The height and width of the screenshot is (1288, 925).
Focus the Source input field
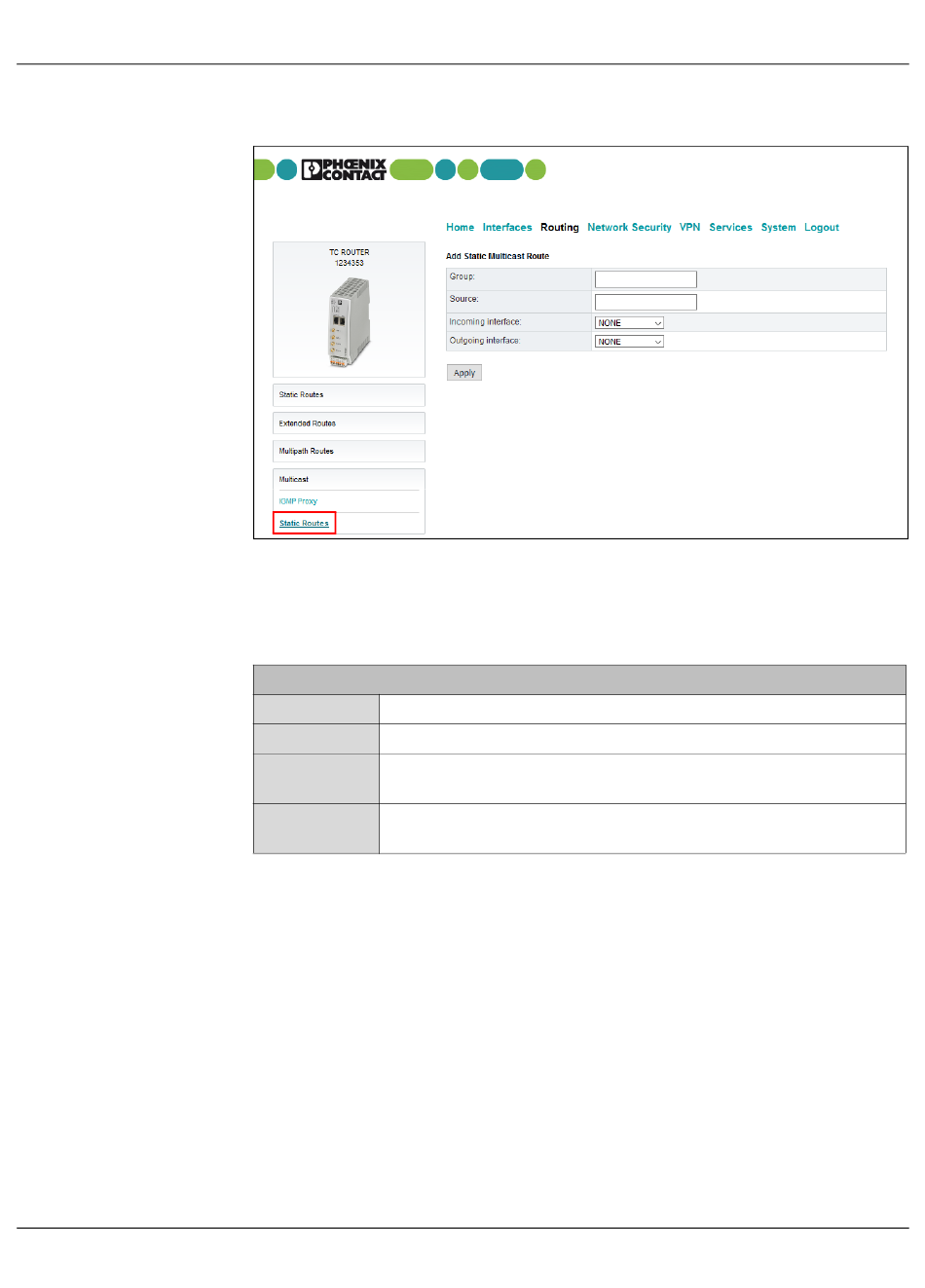[x=646, y=302]
